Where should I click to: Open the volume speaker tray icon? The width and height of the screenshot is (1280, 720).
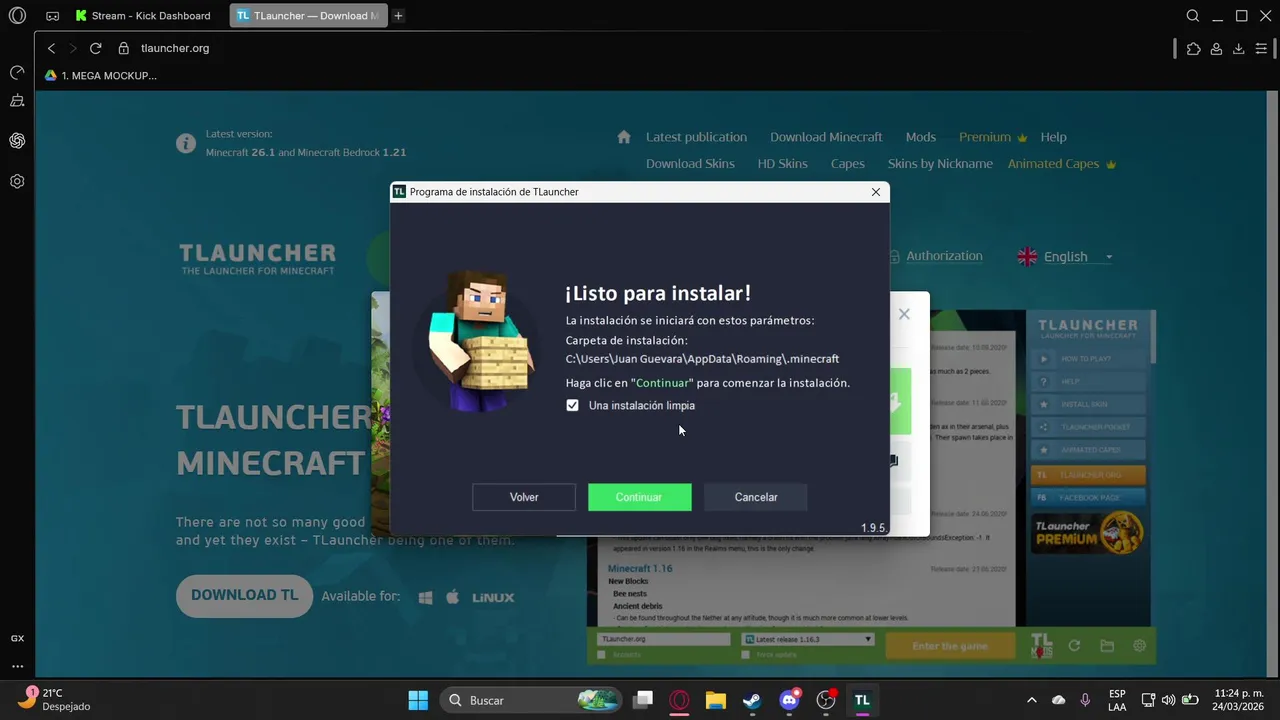(1169, 700)
